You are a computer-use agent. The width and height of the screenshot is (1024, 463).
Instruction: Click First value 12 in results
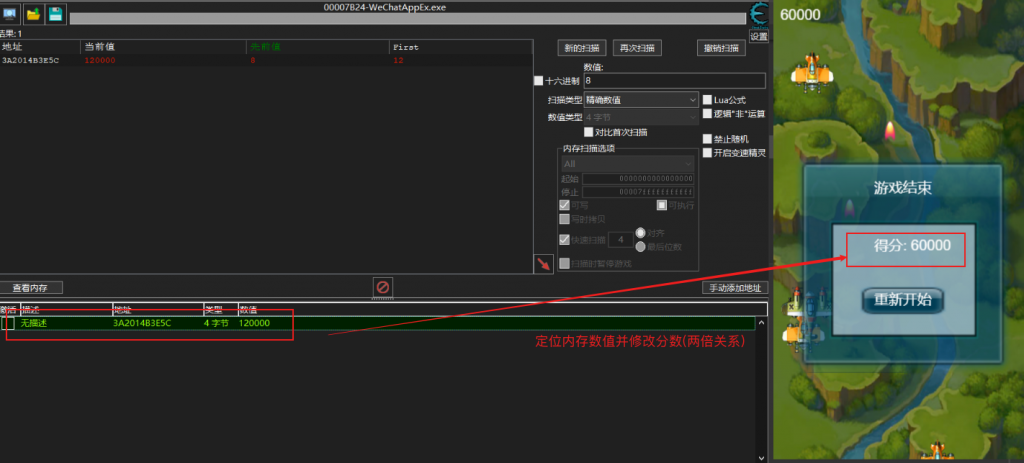tap(398, 60)
